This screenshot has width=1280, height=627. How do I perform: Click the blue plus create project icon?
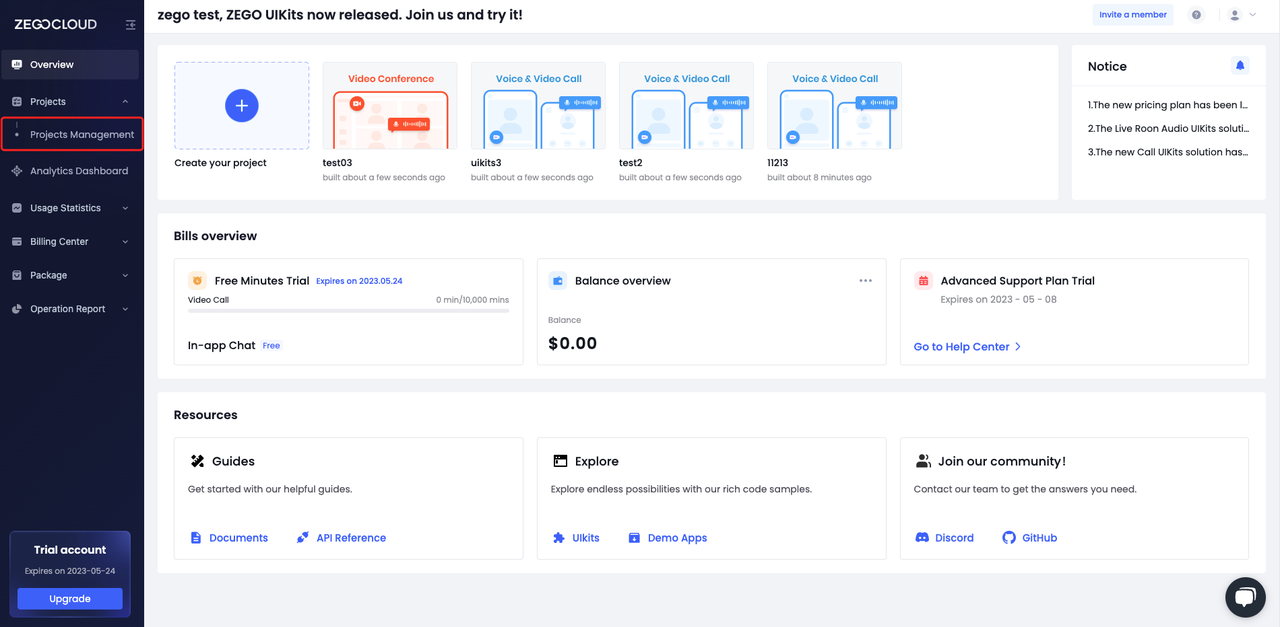point(242,106)
